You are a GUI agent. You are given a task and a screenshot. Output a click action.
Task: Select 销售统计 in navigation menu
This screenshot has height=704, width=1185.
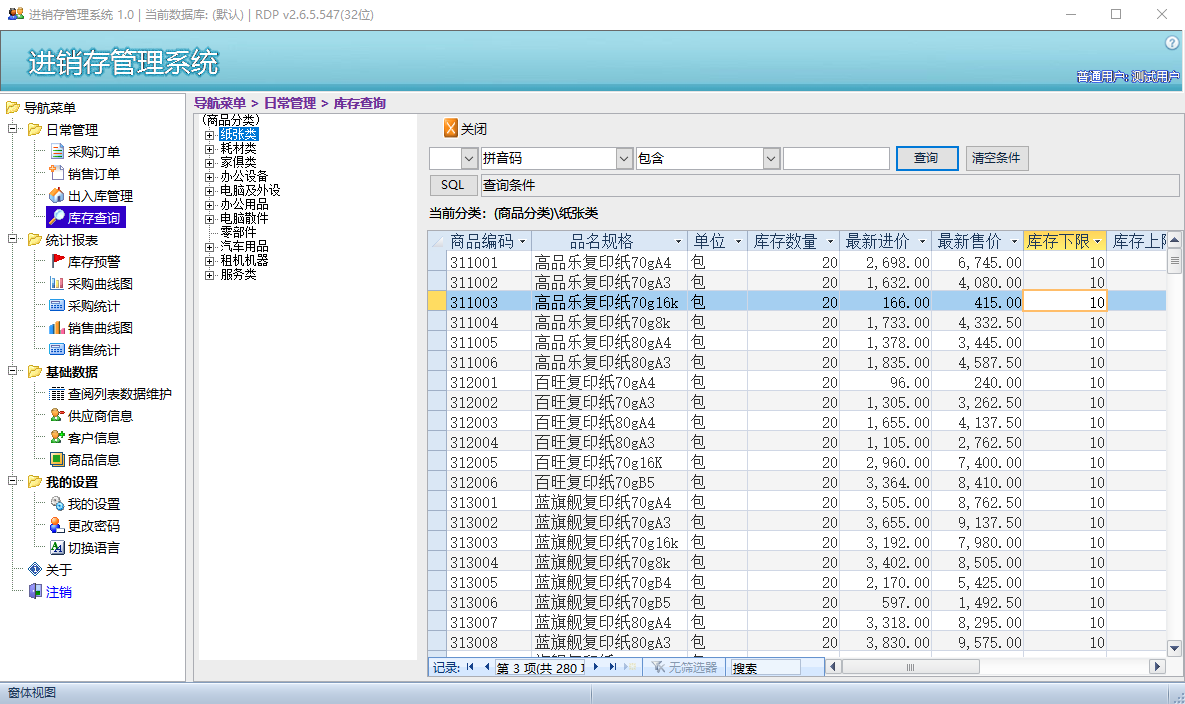pyautogui.click(x=93, y=350)
